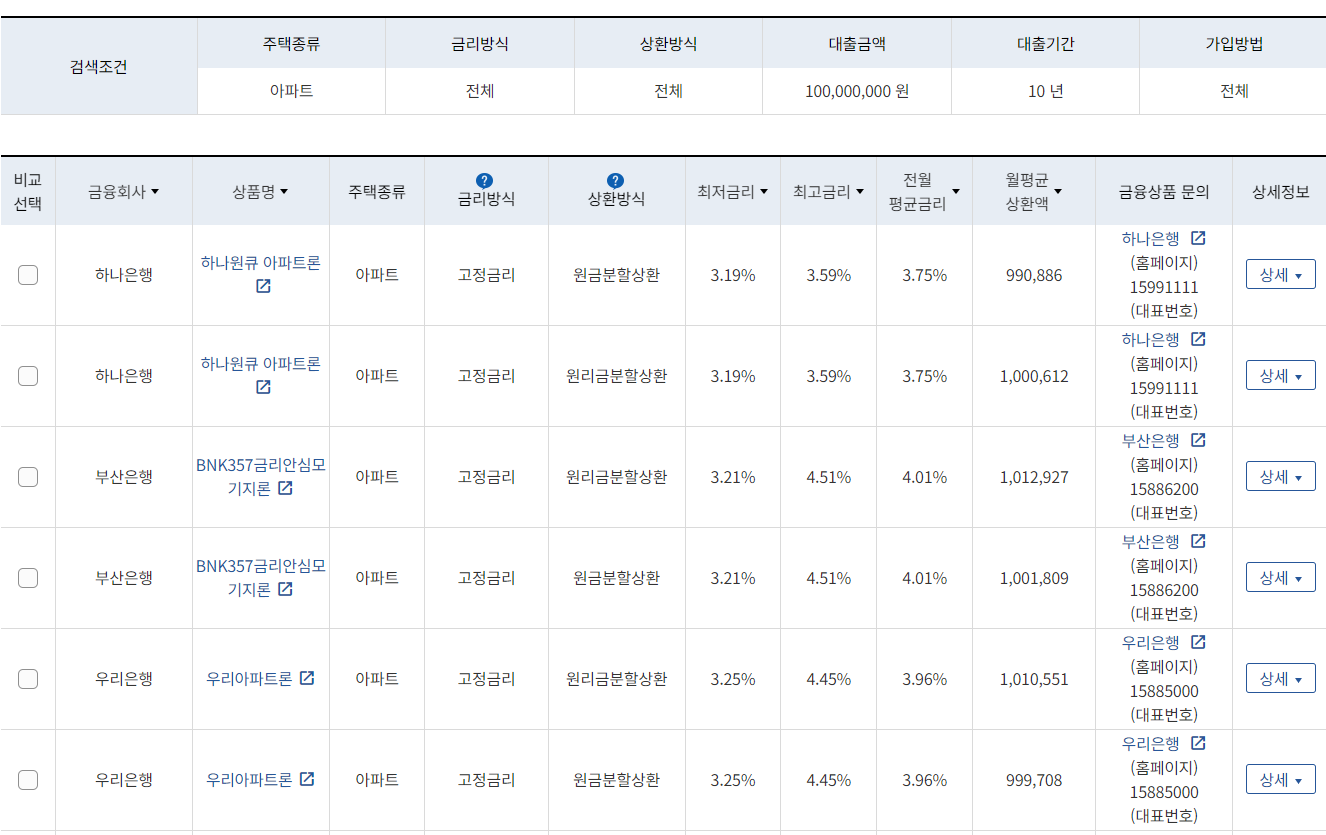Click 주택종류 search condition value 아파트
The image size is (1326, 835).
[x=291, y=91]
